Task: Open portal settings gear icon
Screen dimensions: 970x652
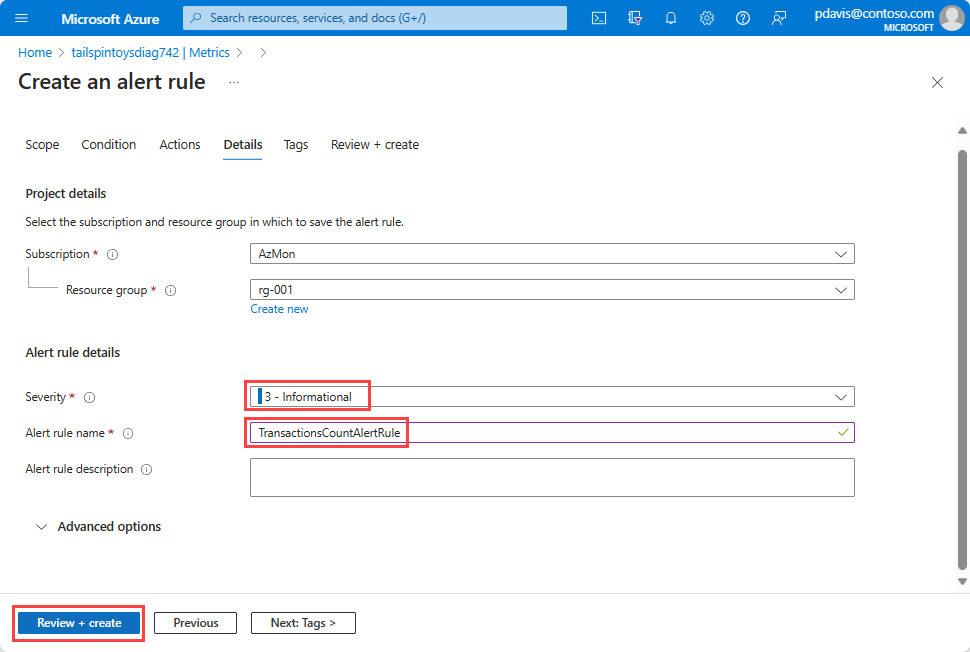Action: pos(706,18)
